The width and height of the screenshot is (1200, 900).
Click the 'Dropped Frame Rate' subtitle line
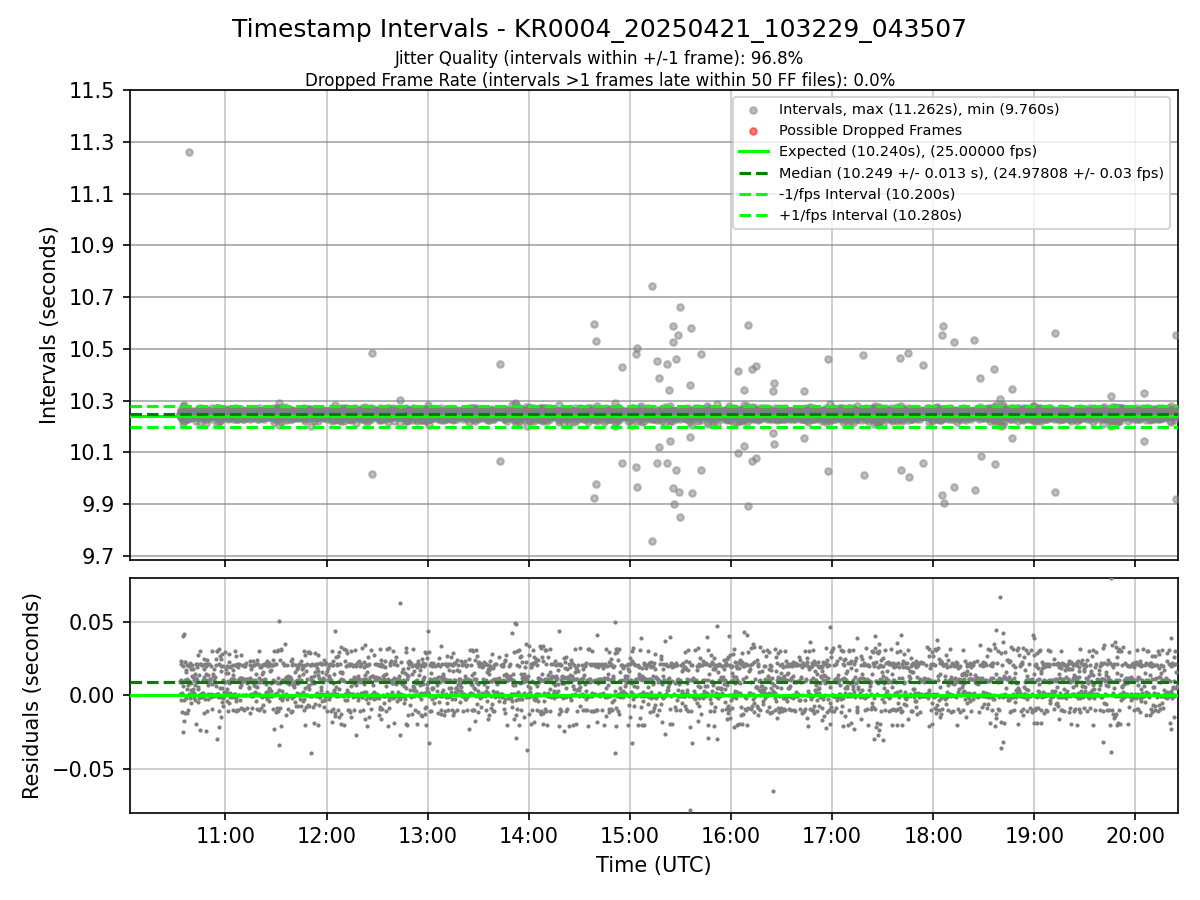599,80
